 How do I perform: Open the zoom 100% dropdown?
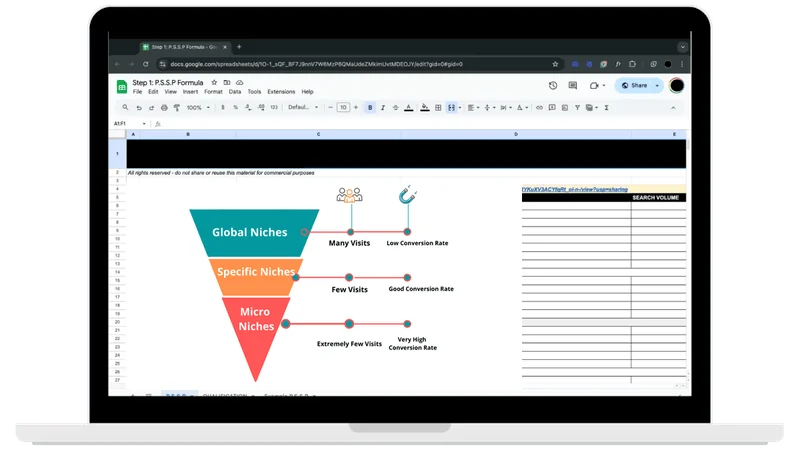(198, 108)
